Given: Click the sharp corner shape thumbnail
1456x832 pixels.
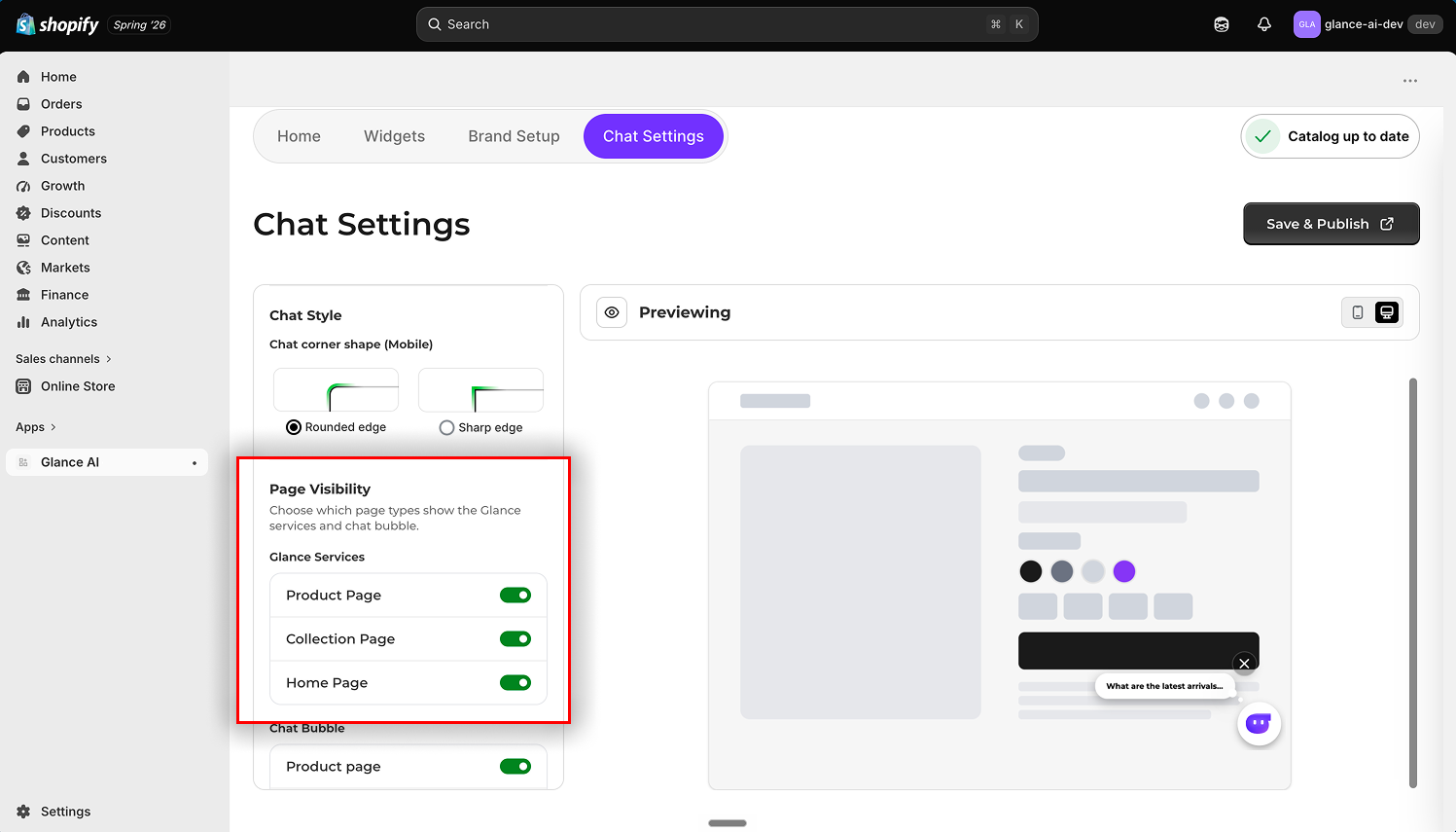Looking at the screenshot, I should point(480,390).
